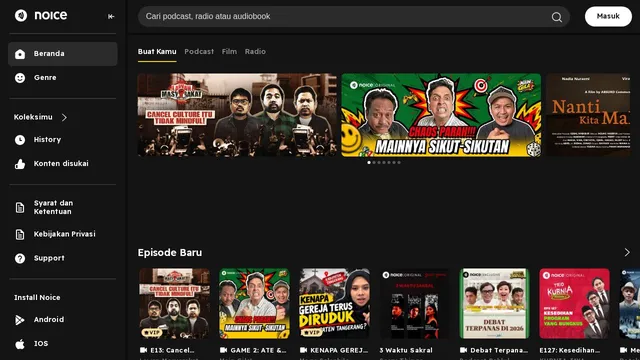Go to Beranda in the sidebar
Screen dimensions: 640x360
tap(62, 54)
